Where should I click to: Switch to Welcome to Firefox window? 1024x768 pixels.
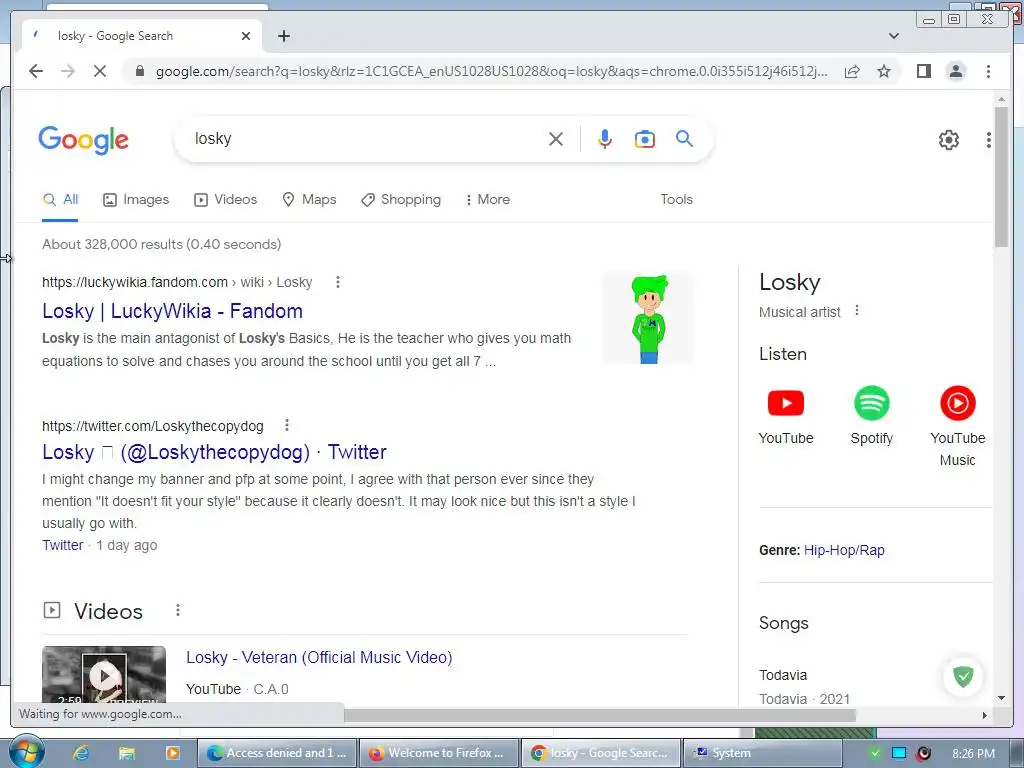coord(440,753)
